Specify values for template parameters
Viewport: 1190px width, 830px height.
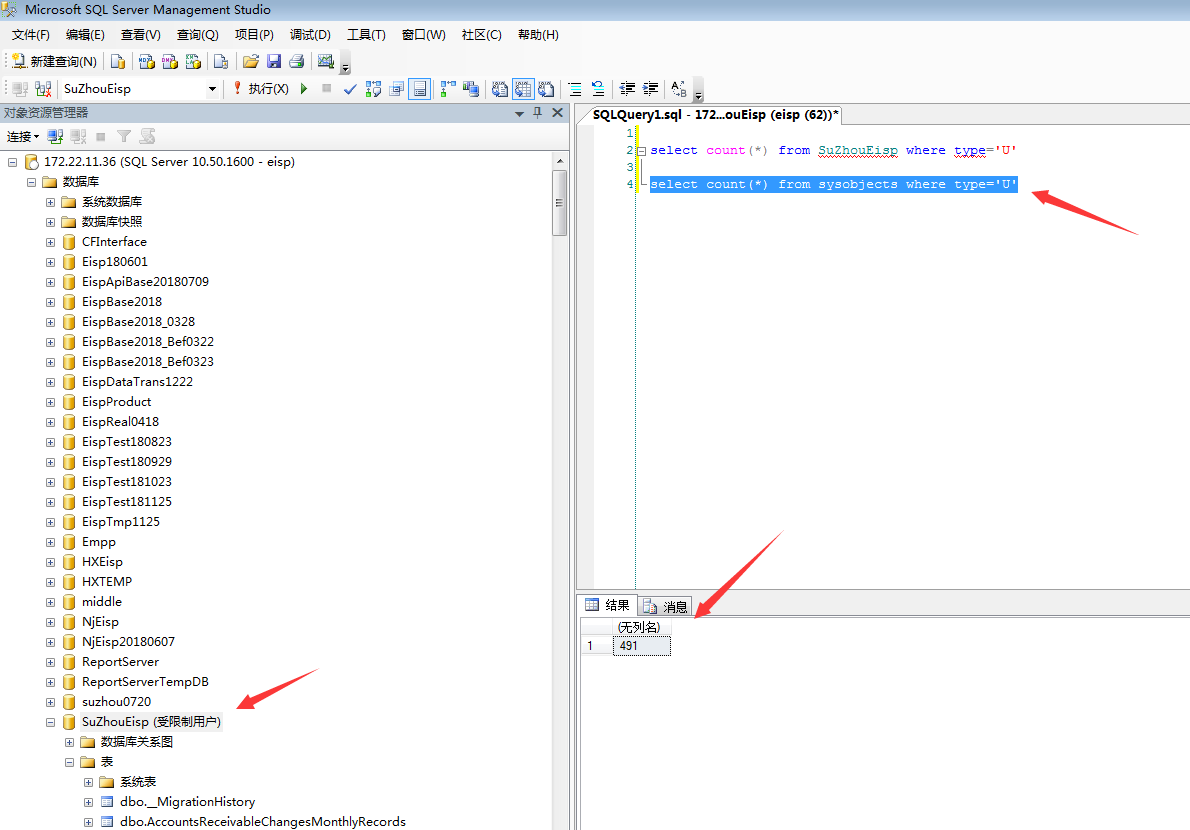(679, 89)
